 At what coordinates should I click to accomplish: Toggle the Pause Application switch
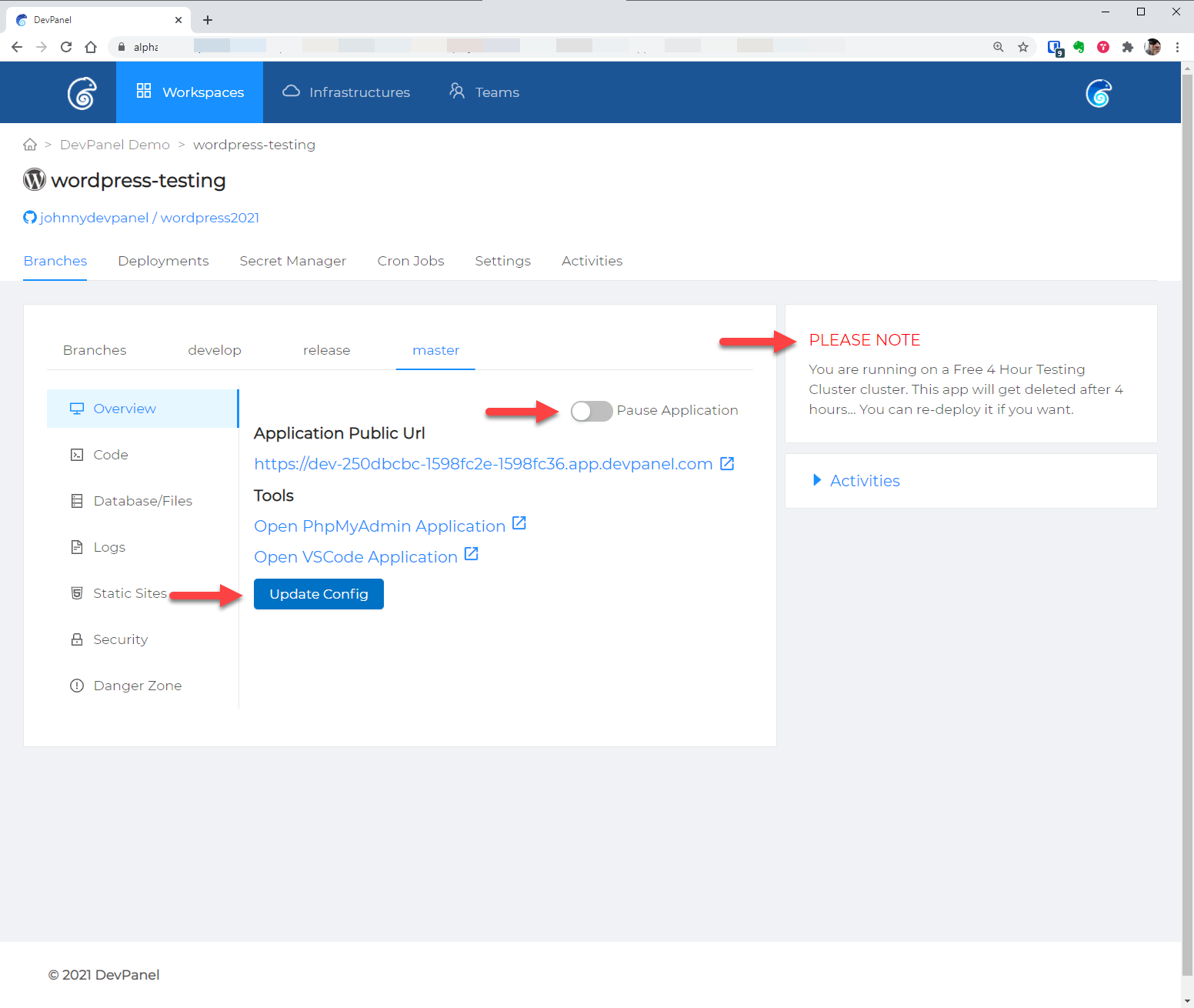coord(591,411)
